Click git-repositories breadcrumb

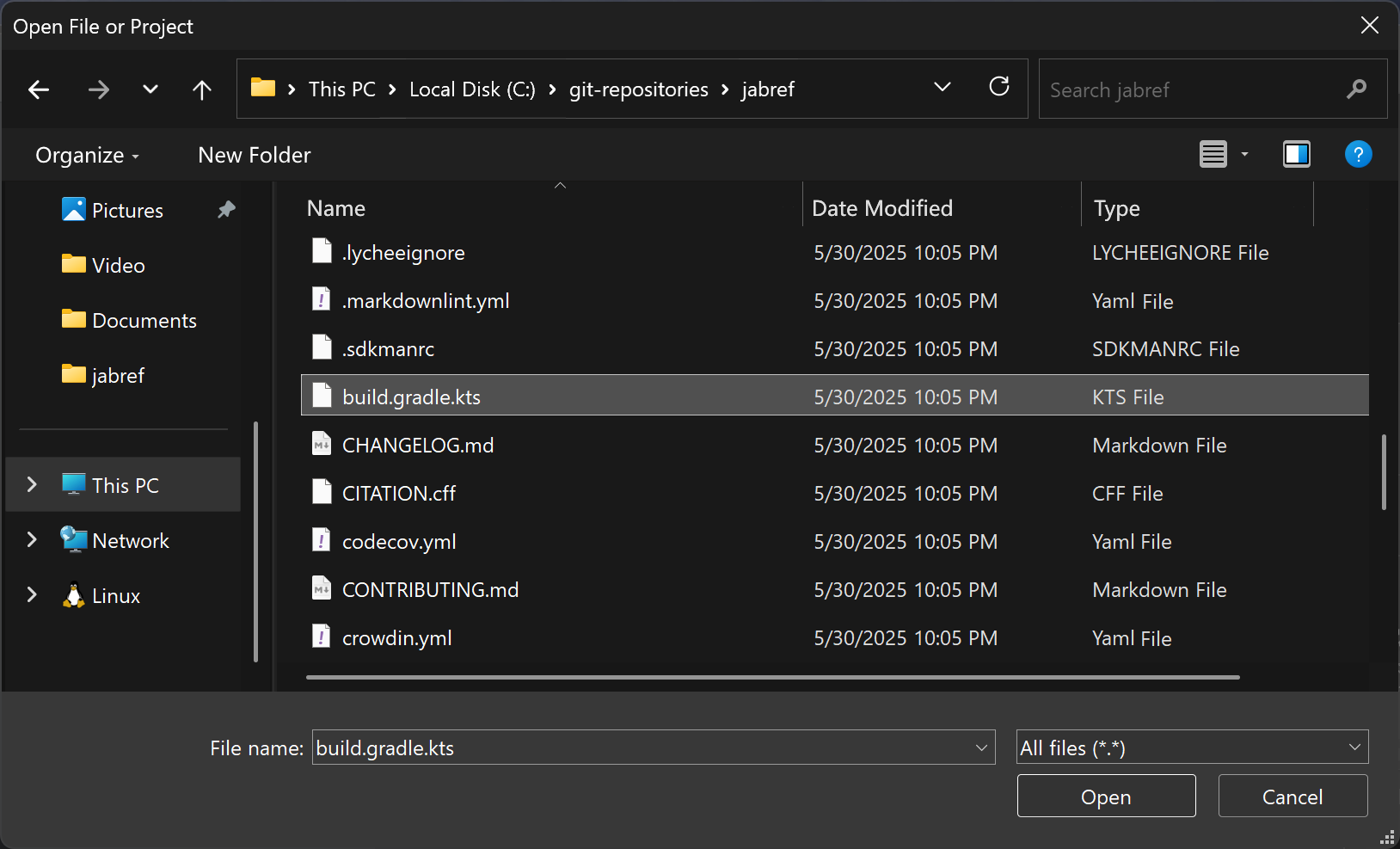(x=639, y=89)
